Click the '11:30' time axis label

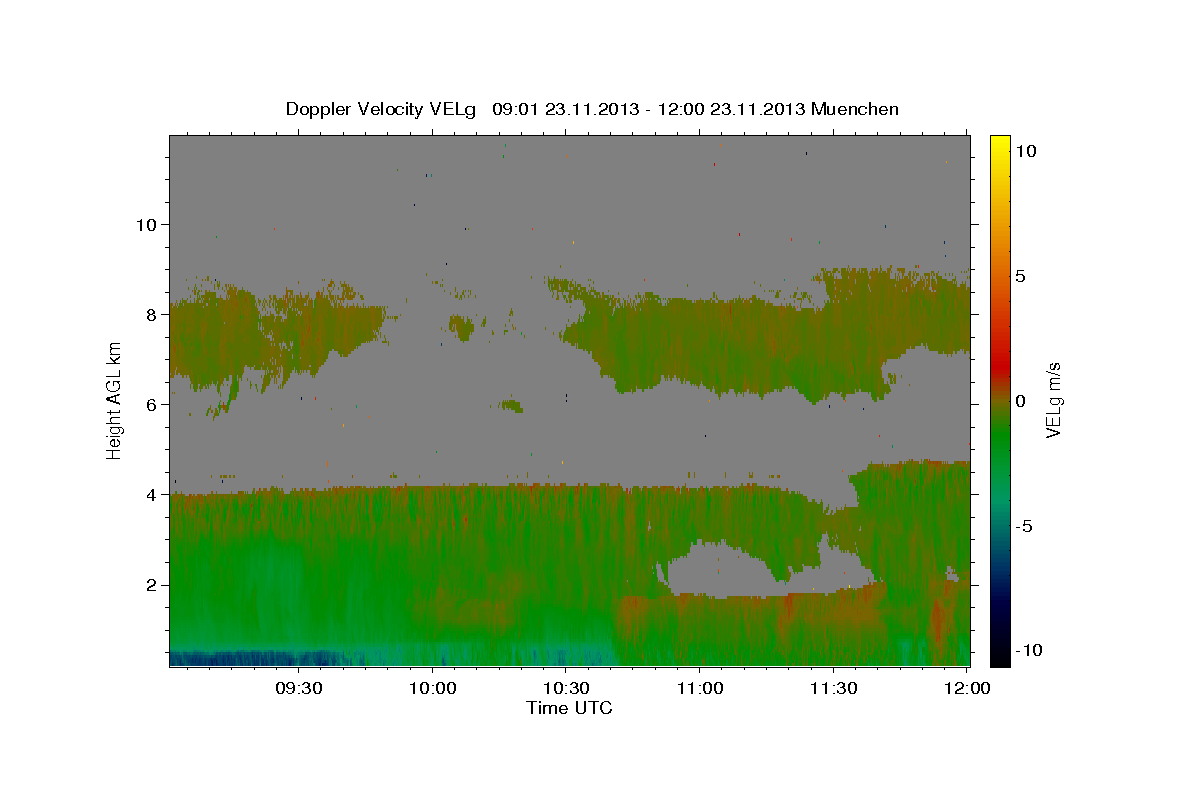click(x=833, y=688)
